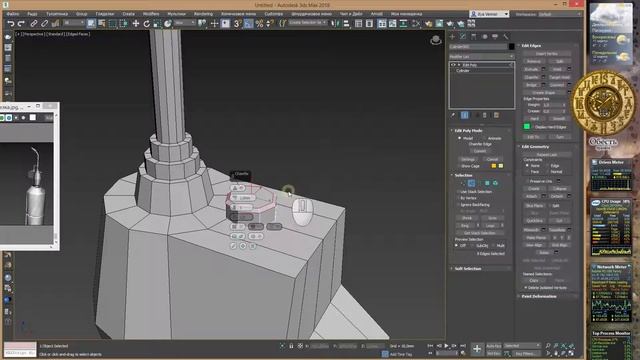Image resolution: width=640 pixels, height=360 pixels.
Task: Click bottle thumbnail in image viewer window
Action: click(x=36, y=186)
